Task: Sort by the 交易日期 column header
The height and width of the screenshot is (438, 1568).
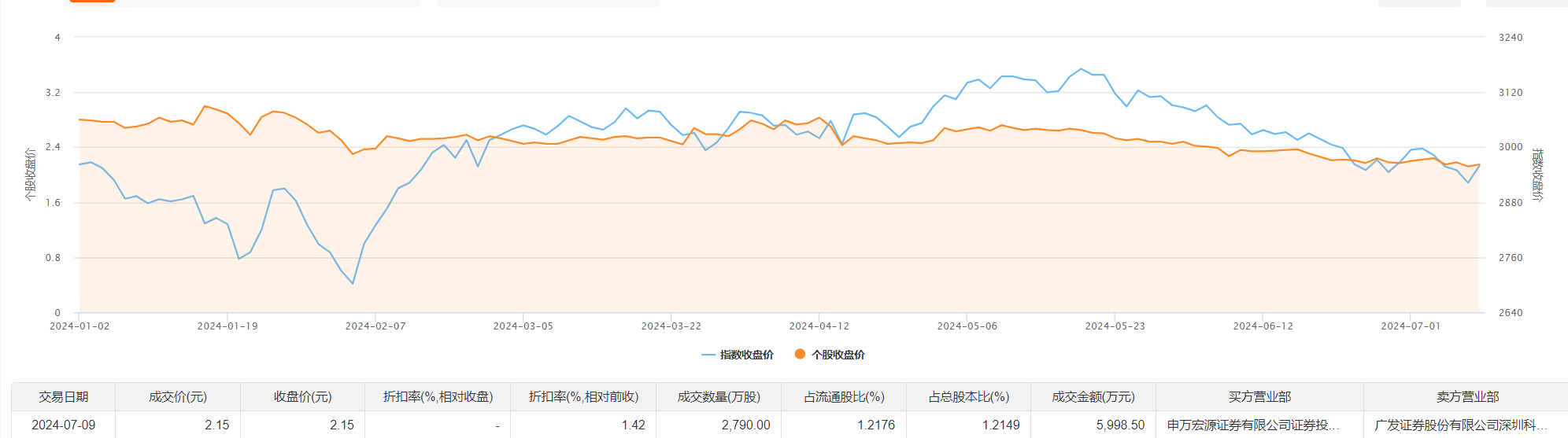Action: [x=64, y=397]
